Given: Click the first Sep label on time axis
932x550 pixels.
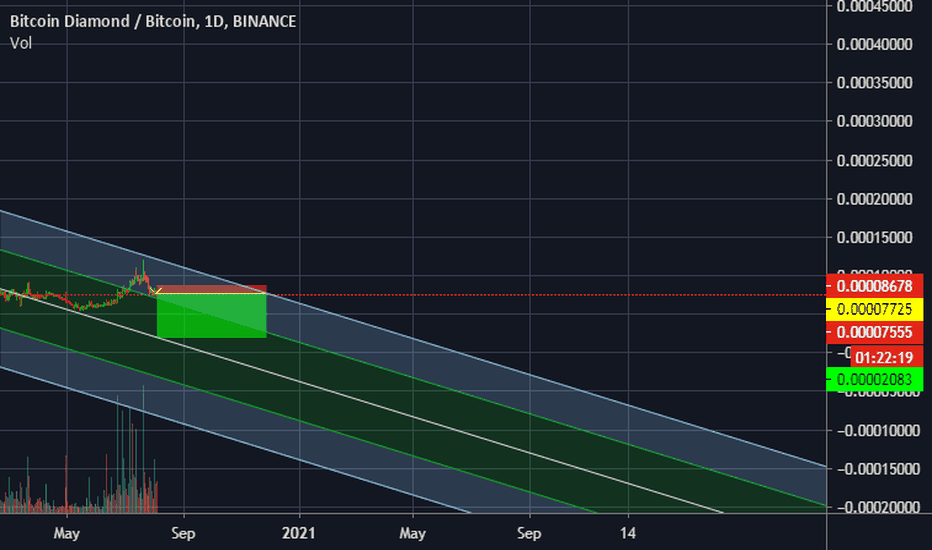Looking at the screenshot, I should (x=183, y=533).
